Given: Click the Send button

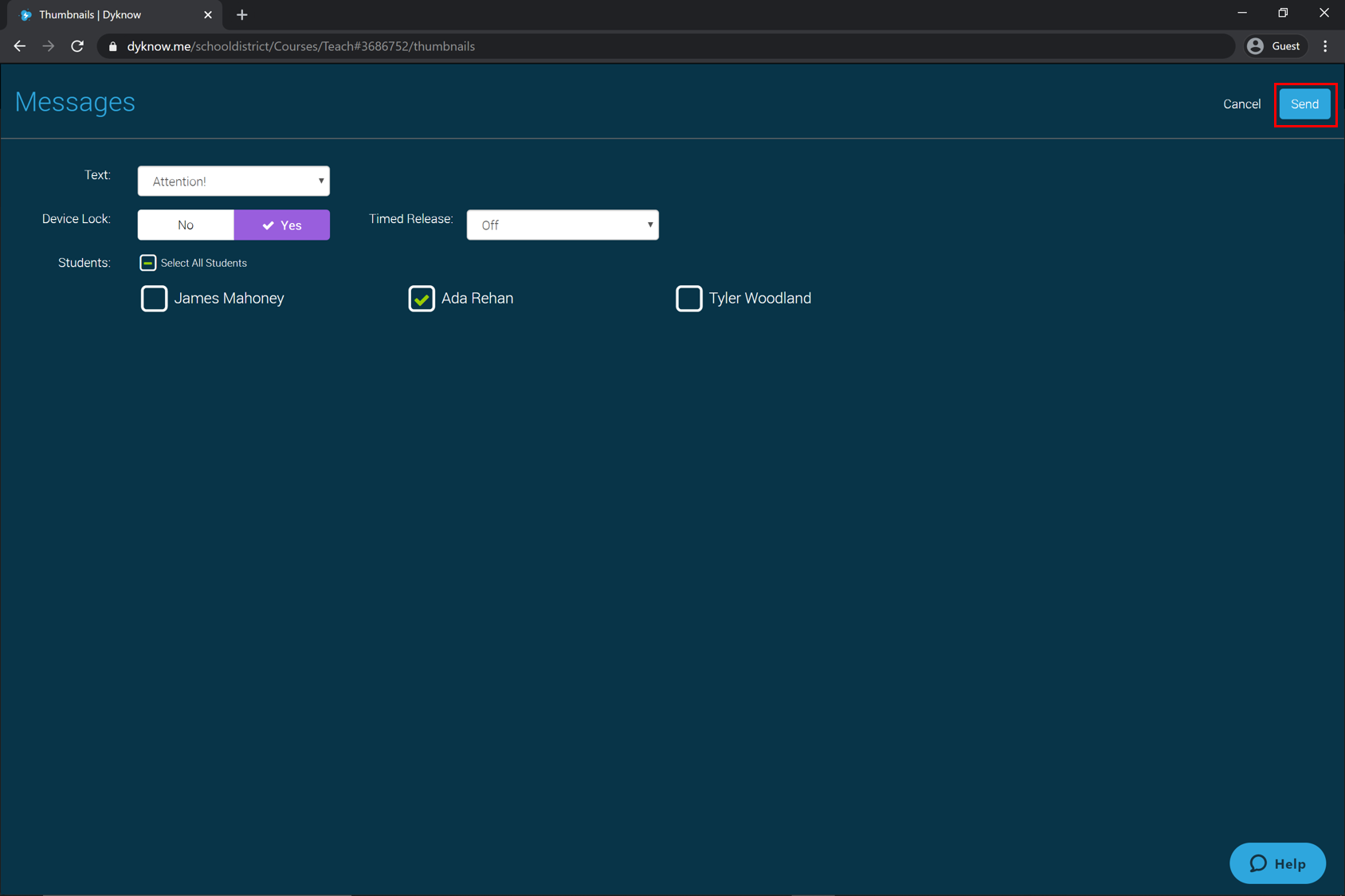Looking at the screenshot, I should (1304, 104).
